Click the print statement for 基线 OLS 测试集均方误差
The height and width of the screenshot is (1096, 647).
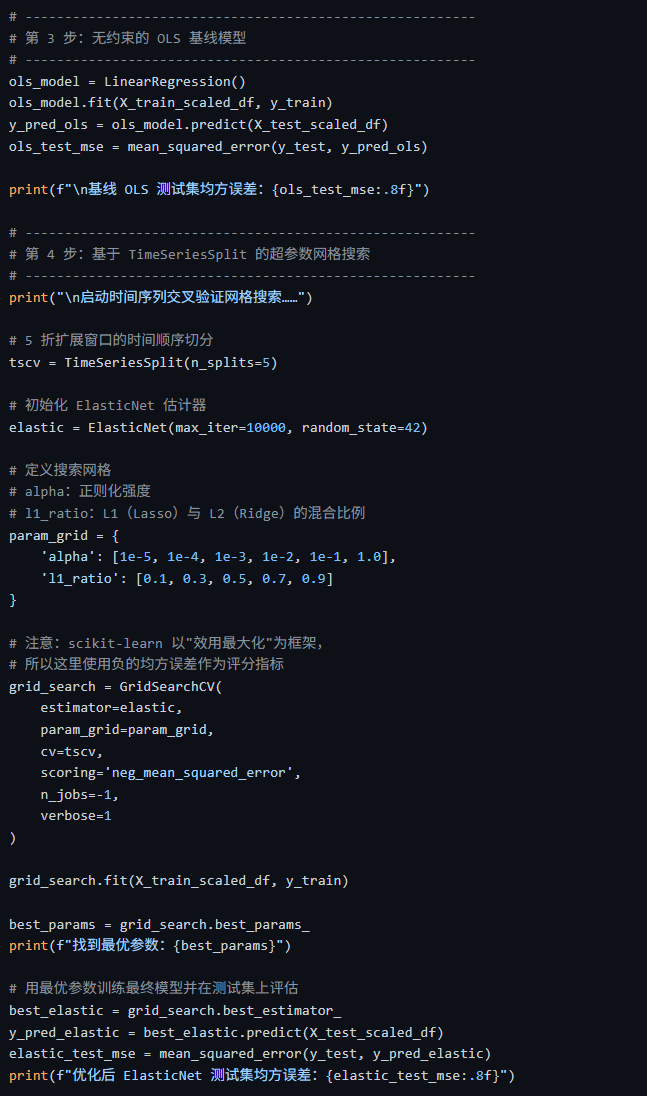[x=219, y=189]
